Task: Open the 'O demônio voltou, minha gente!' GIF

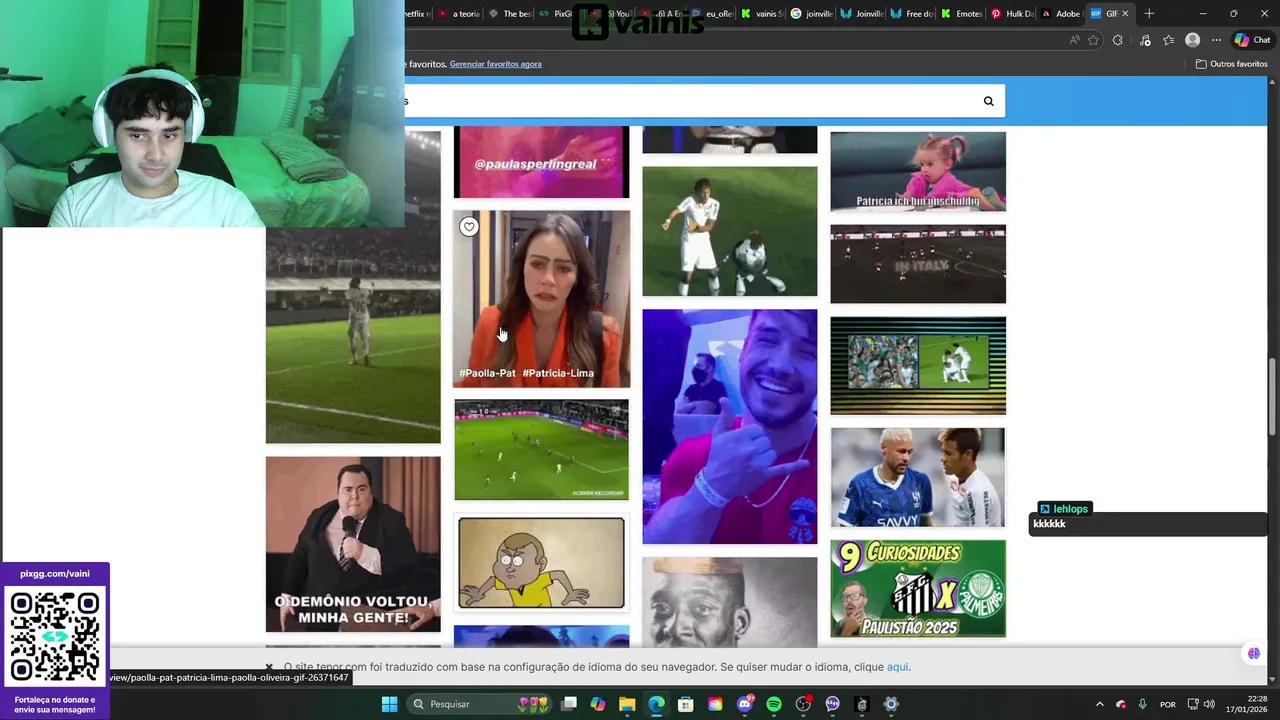Action: point(353,544)
